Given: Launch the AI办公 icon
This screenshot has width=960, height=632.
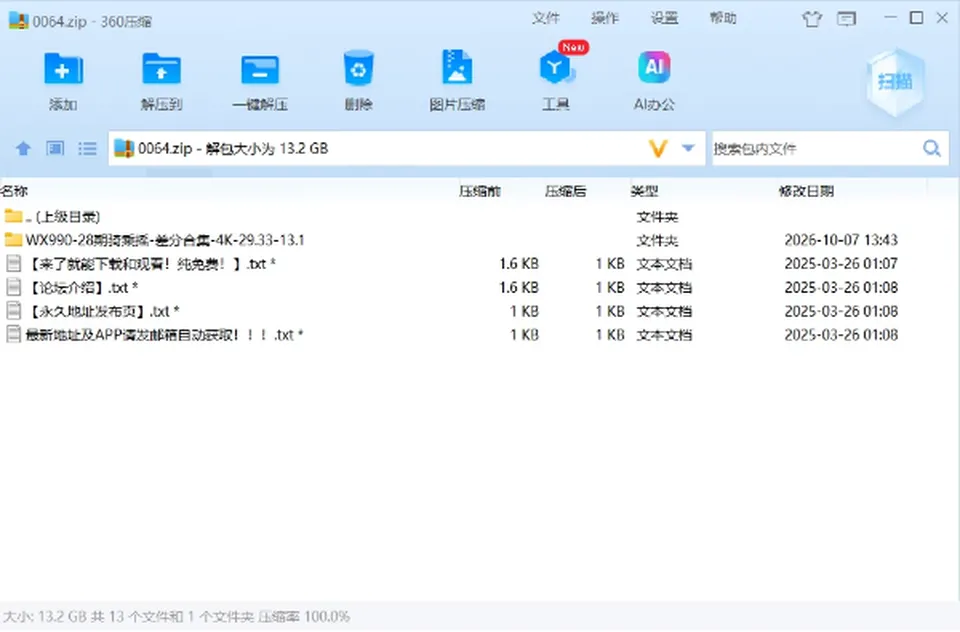Looking at the screenshot, I should [654, 67].
